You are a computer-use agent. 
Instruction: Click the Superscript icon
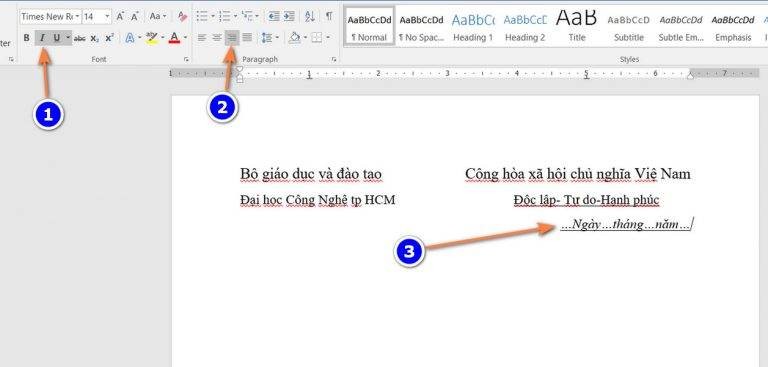click(109, 38)
